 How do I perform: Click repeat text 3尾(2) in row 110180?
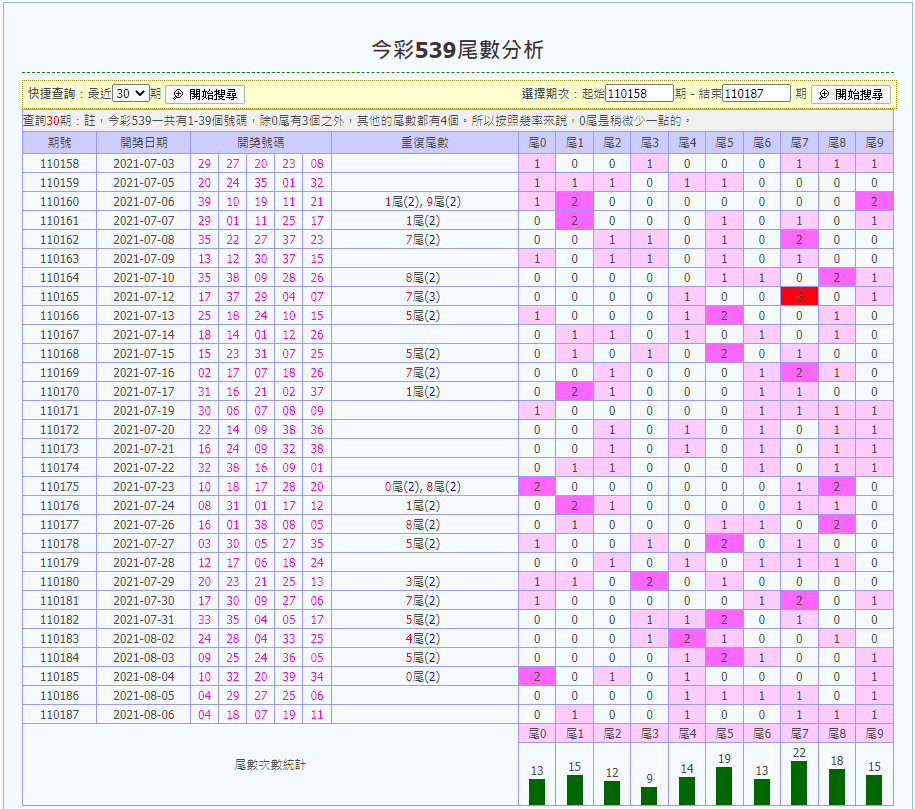pyautogui.click(x=423, y=582)
